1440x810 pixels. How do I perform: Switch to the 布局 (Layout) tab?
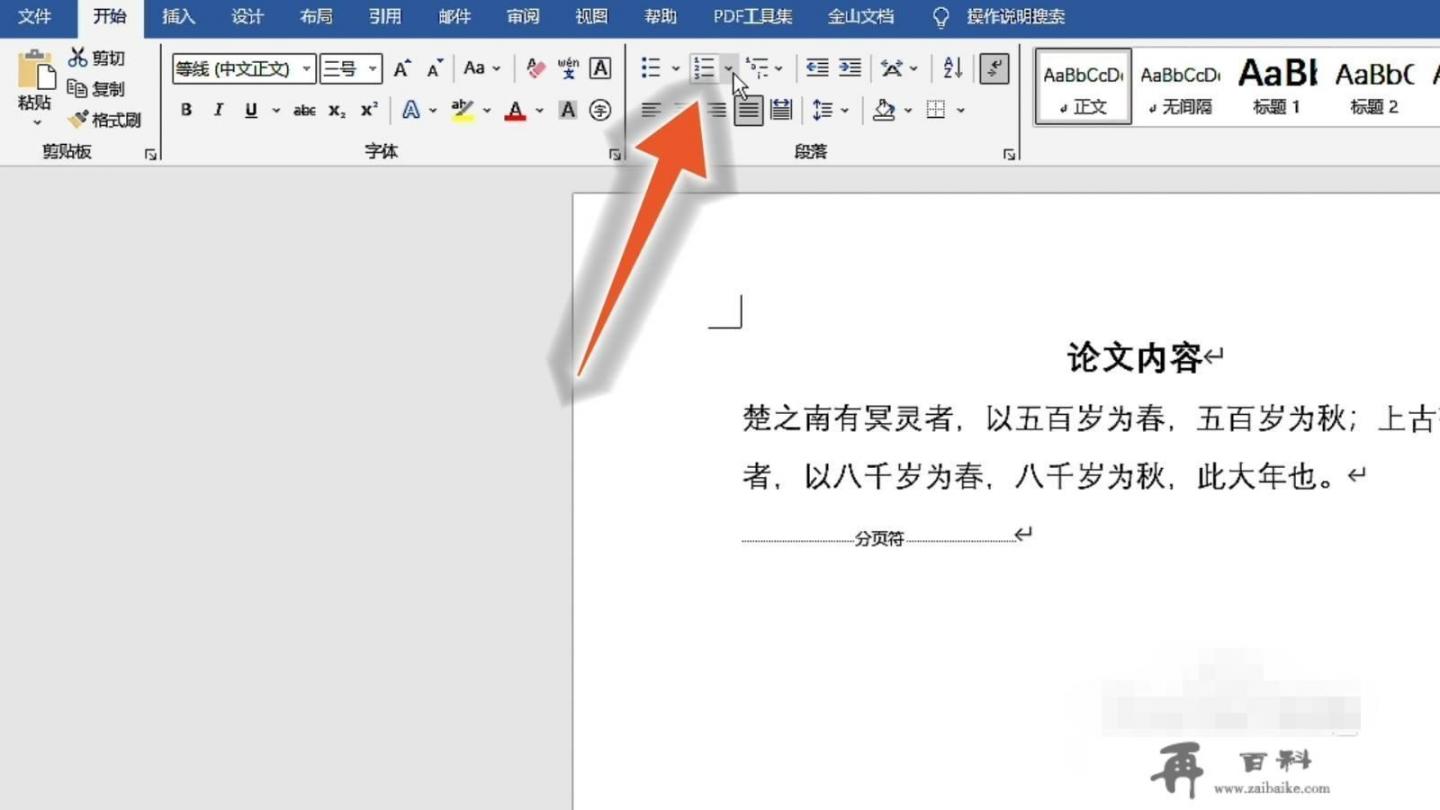click(316, 17)
